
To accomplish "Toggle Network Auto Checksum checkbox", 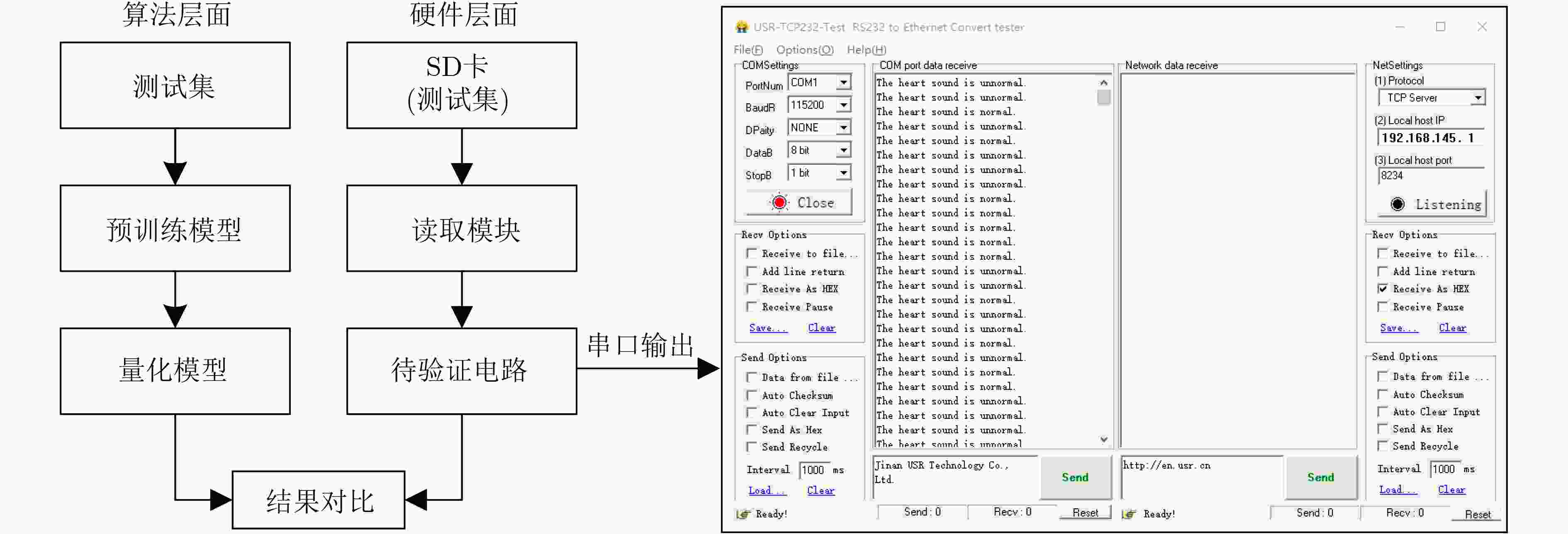I will [1383, 394].
